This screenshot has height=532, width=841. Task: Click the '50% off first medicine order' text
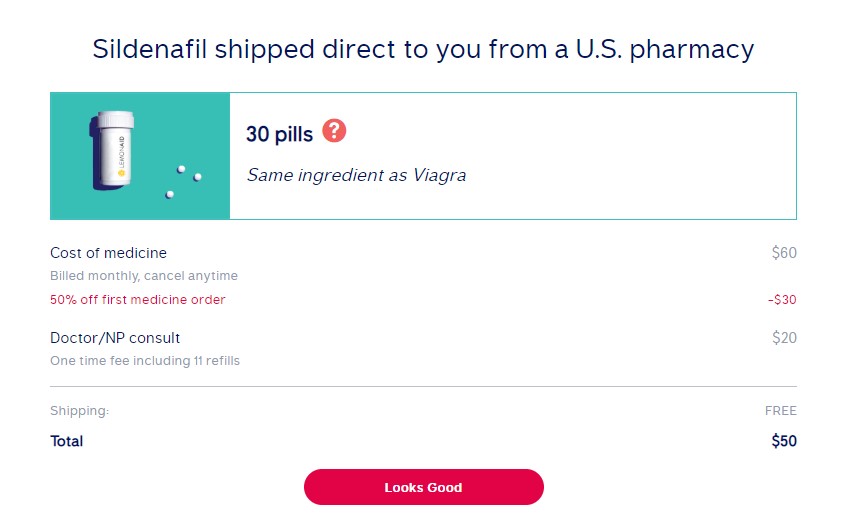pos(138,300)
